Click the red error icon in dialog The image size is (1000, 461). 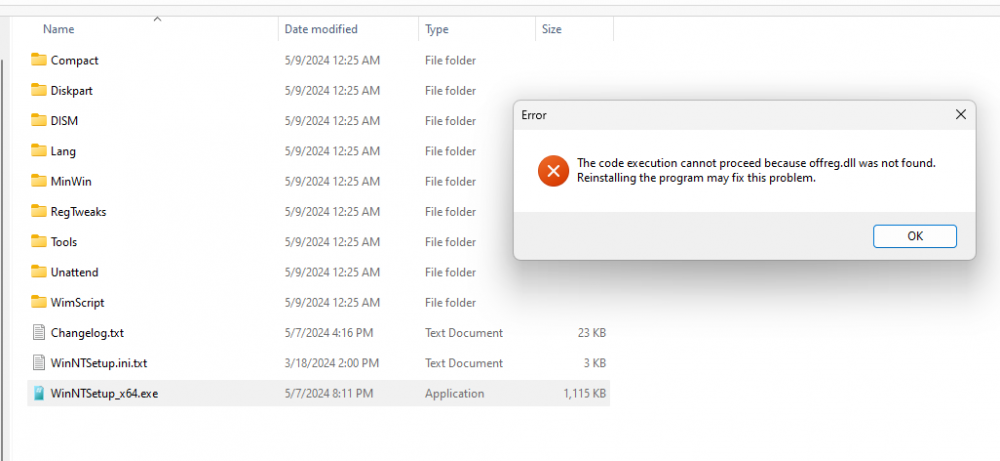(552, 171)
